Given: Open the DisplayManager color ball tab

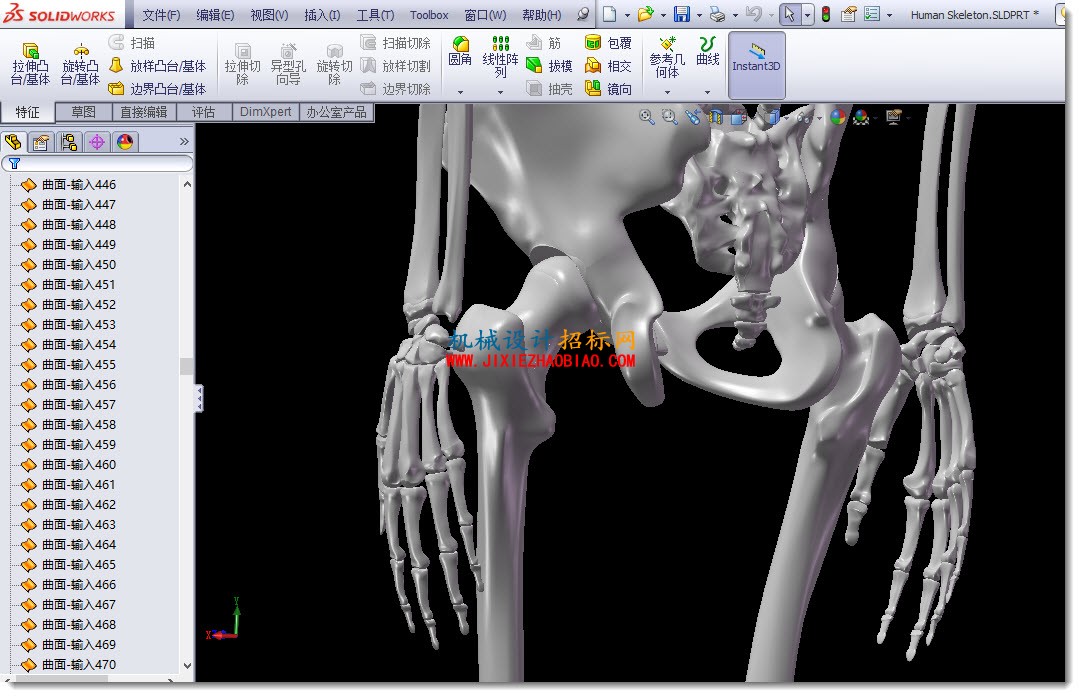Looking at the screenshot, I should click(x=125, y=142).
